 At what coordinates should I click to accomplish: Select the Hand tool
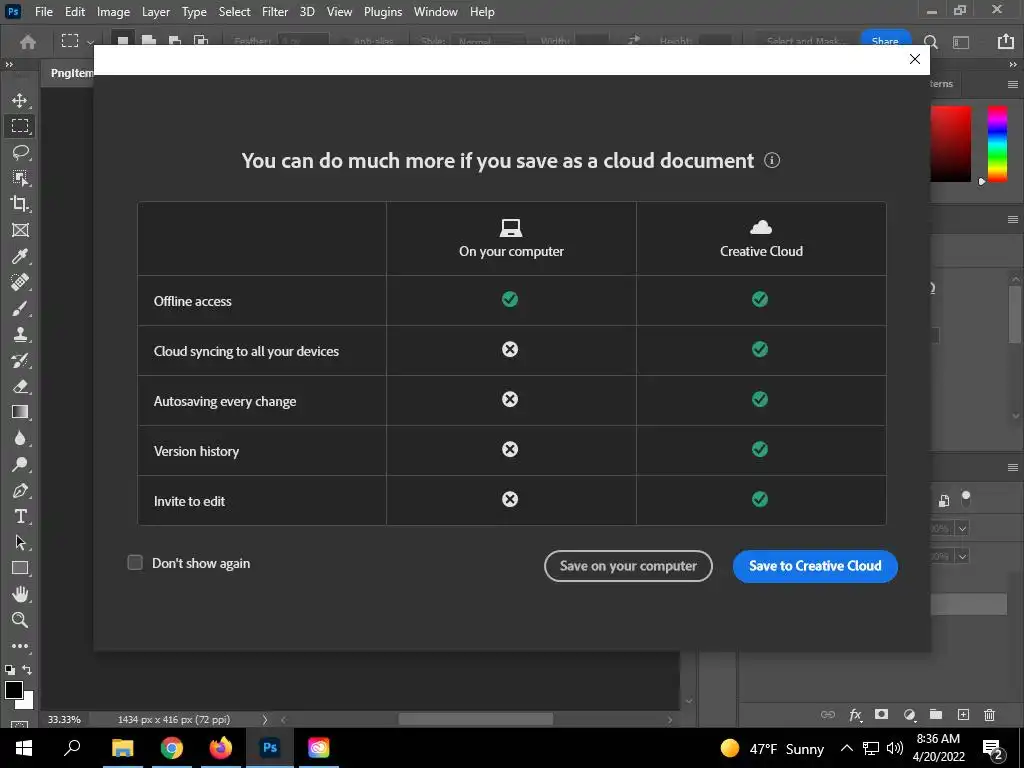pyautogui.click(x=20, y=594)
